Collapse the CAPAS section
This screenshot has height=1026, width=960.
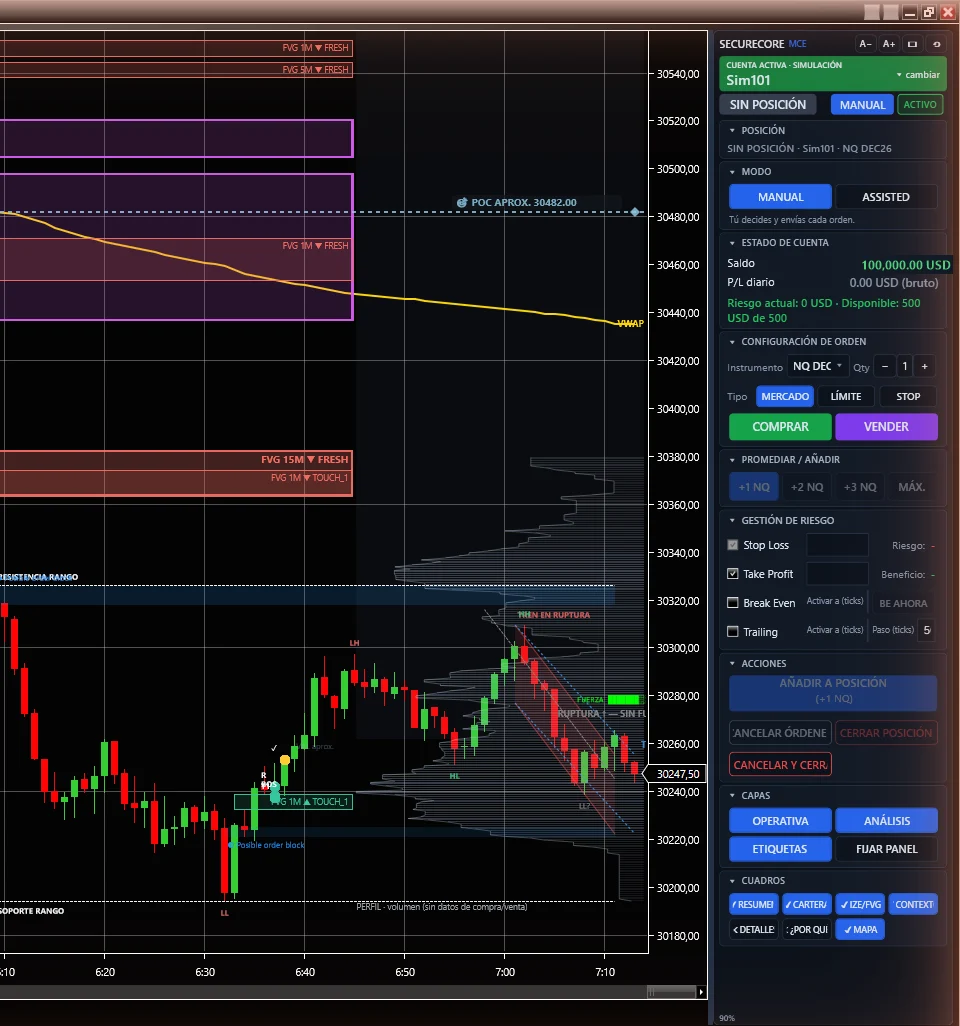[x=732, y=796]
